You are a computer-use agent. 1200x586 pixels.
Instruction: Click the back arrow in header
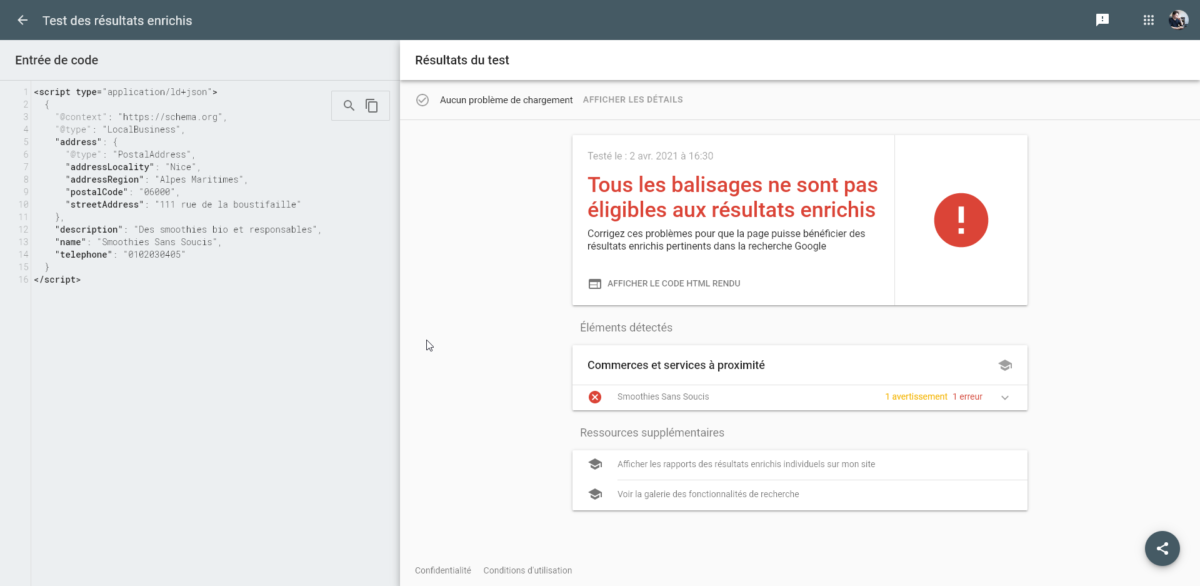(22, 20)
